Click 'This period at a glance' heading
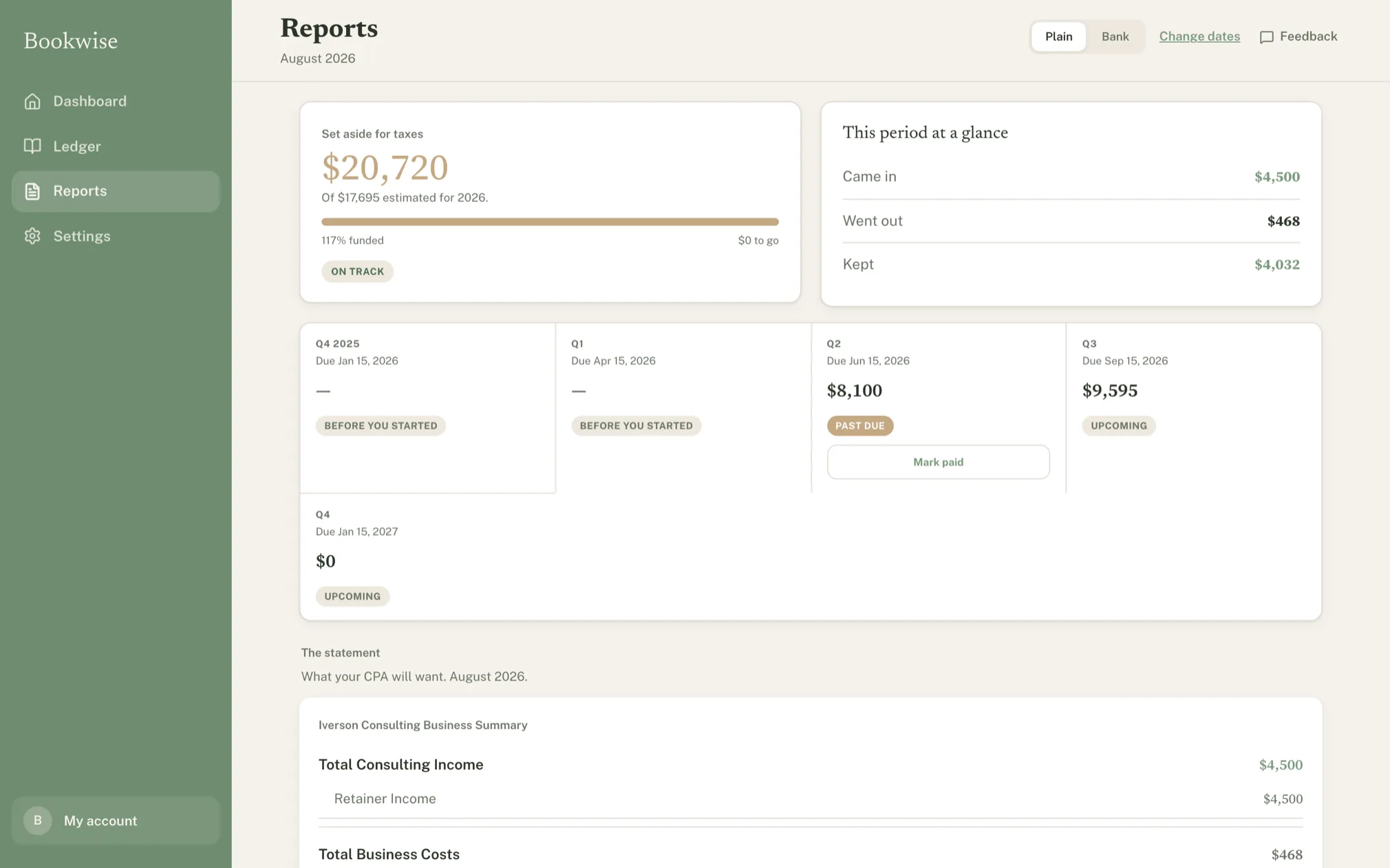1390x868 pixels. tap(925, 133)
